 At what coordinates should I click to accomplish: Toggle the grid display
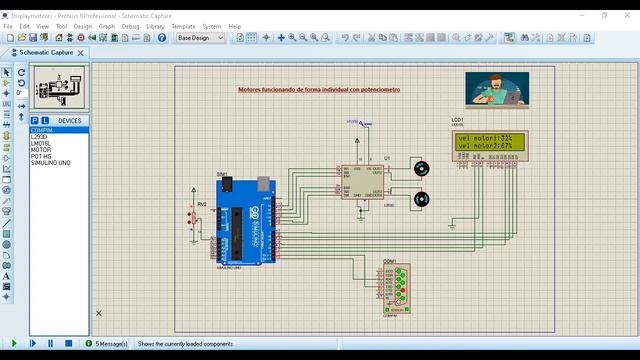coord(252,38)
